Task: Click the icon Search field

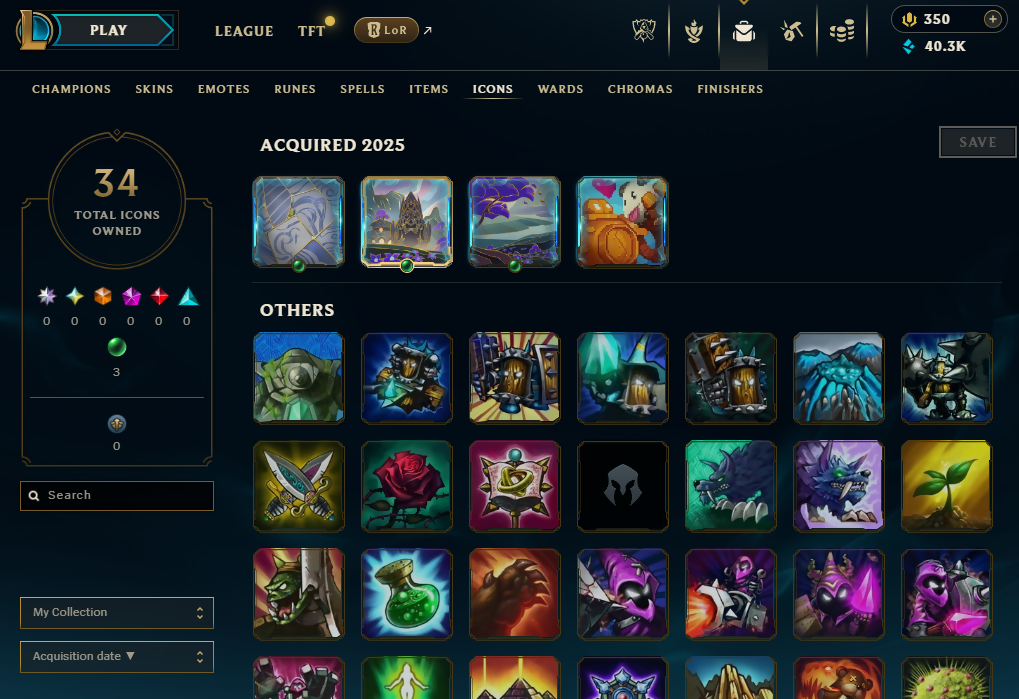Action: point(117,496)
